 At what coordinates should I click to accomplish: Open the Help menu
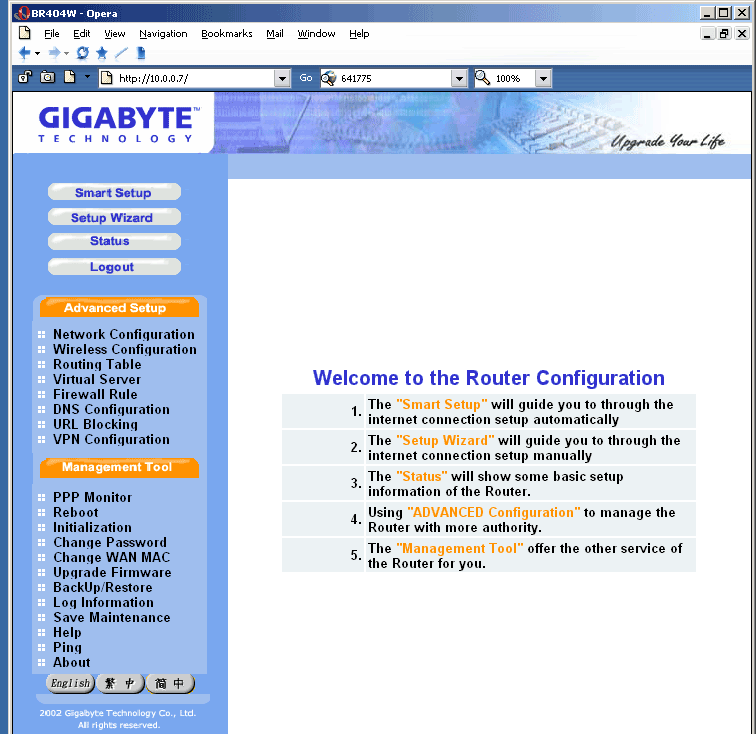tap(359, 34)
